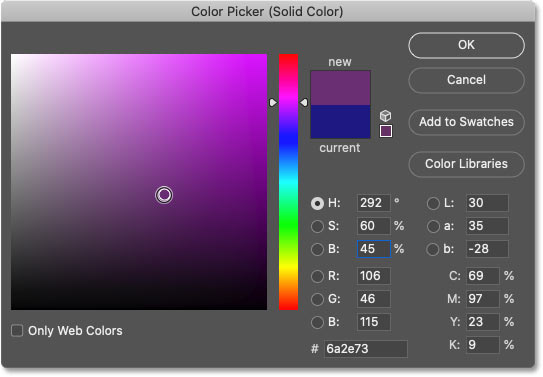Click Add to Swatches button
Image resolution: width=543 pixels, height=377 pixels.
point(466,122)
